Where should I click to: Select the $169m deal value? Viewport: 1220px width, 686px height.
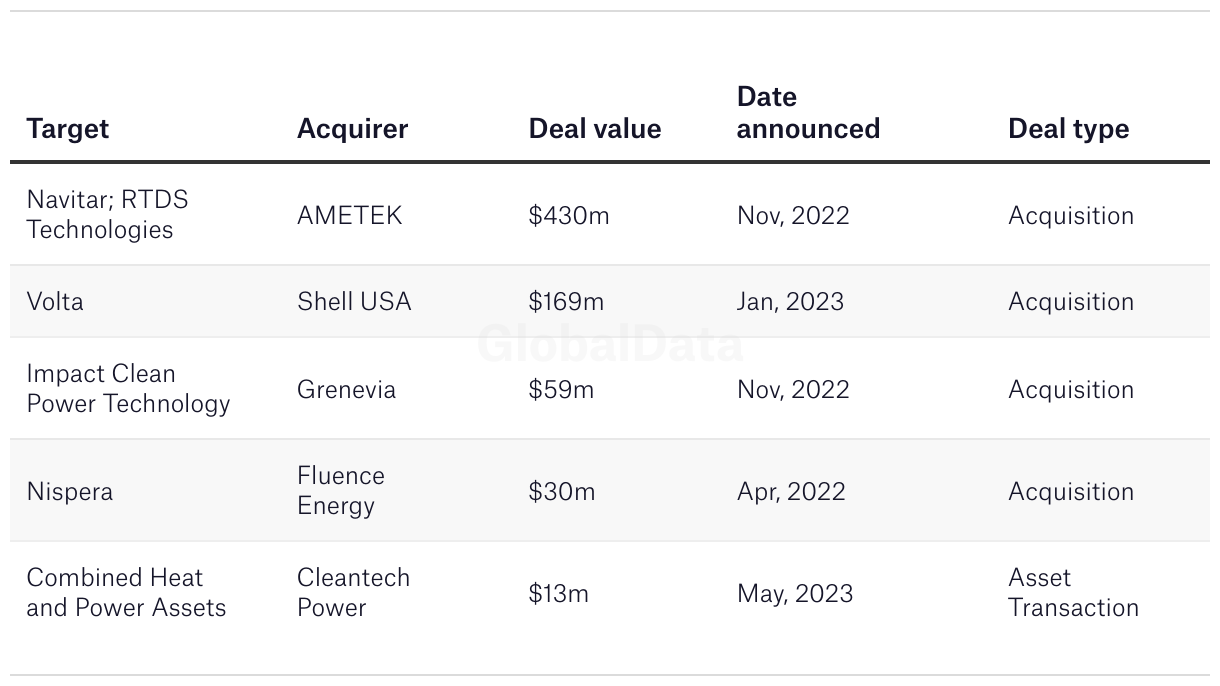coord(568,301)
